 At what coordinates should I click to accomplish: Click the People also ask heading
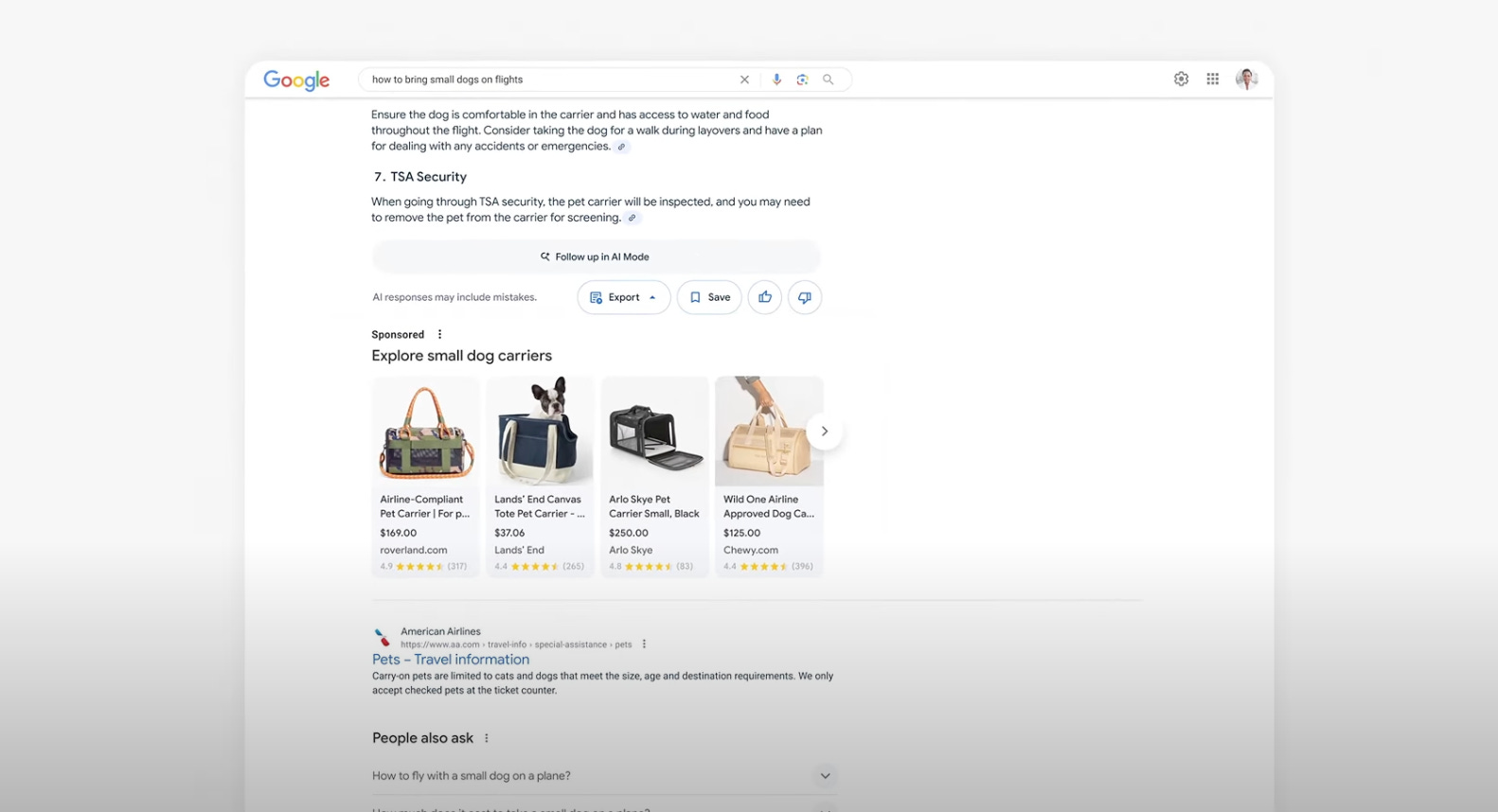(422, 738)
